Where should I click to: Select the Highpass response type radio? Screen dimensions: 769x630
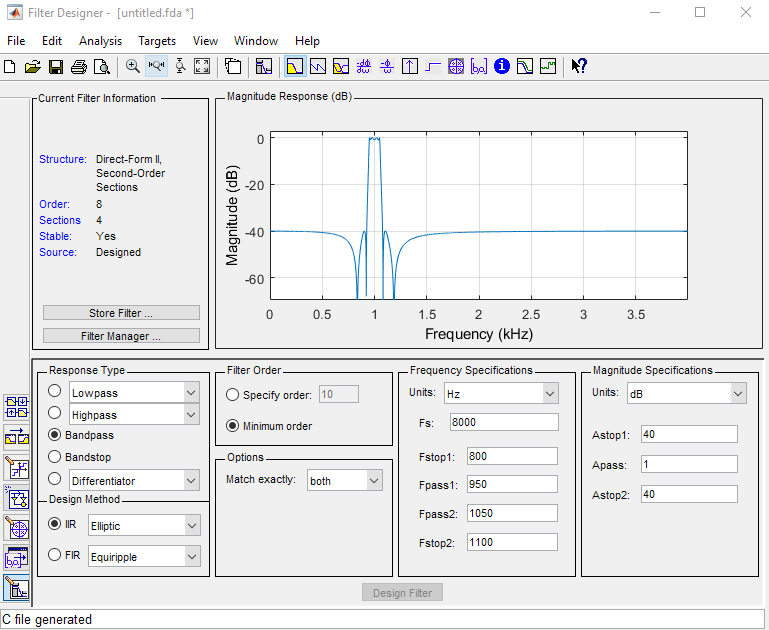tap(54, 413)
